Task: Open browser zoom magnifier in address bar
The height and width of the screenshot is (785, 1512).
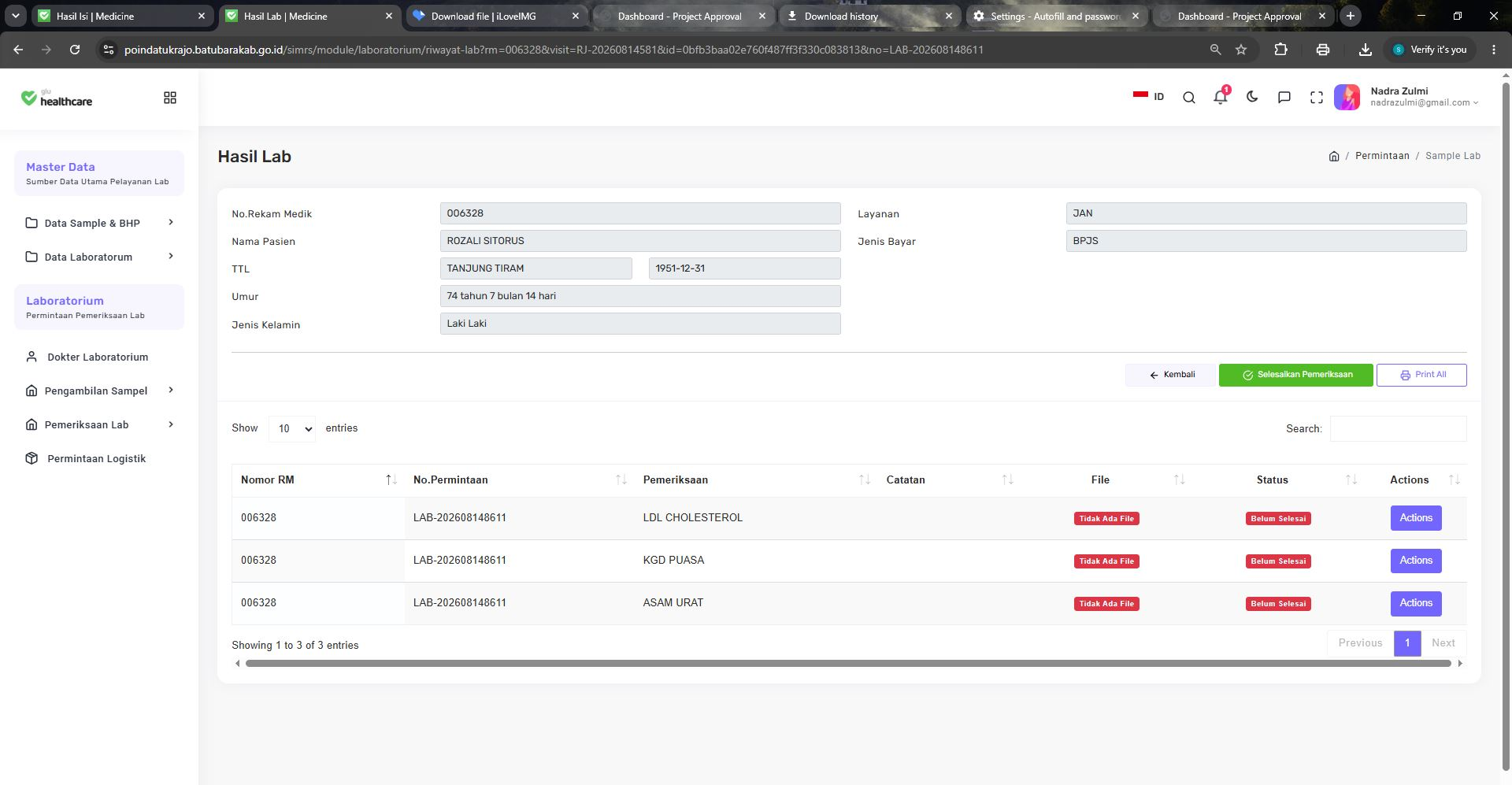Action: point(1215,50)
